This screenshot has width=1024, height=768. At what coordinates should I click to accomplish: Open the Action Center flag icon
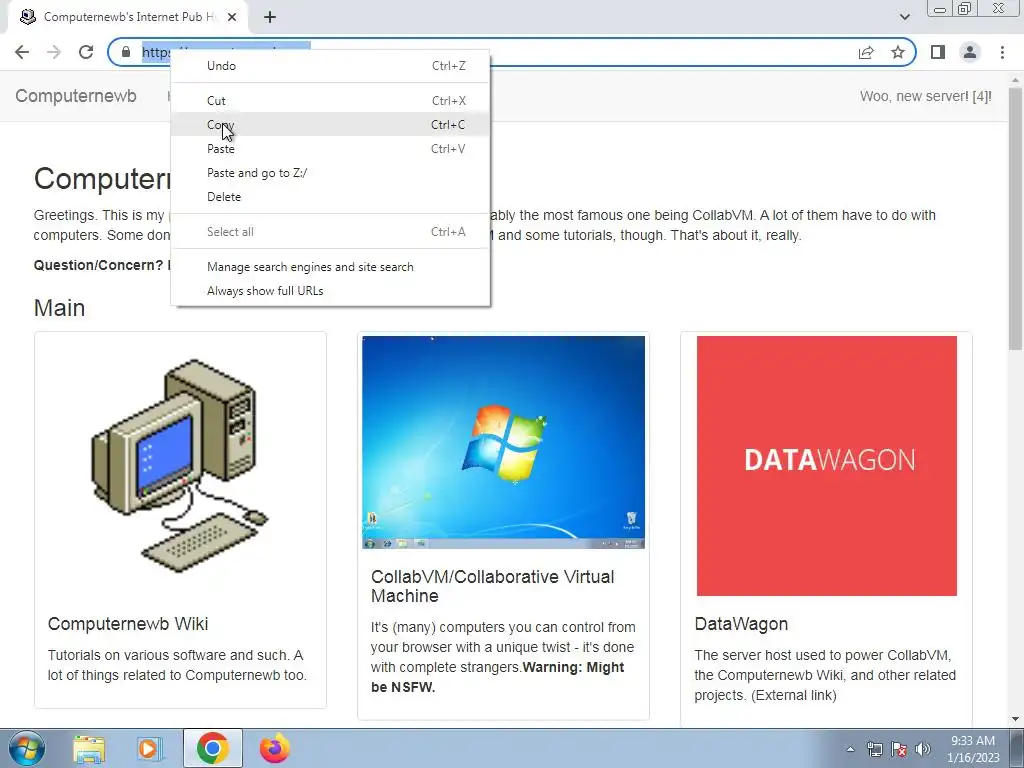click(899, 749)
